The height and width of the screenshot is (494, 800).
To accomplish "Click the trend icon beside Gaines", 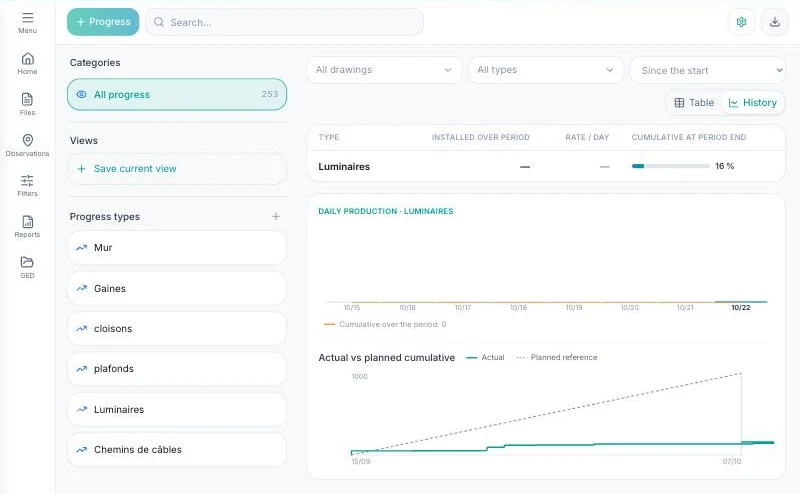I will point(82,288).
